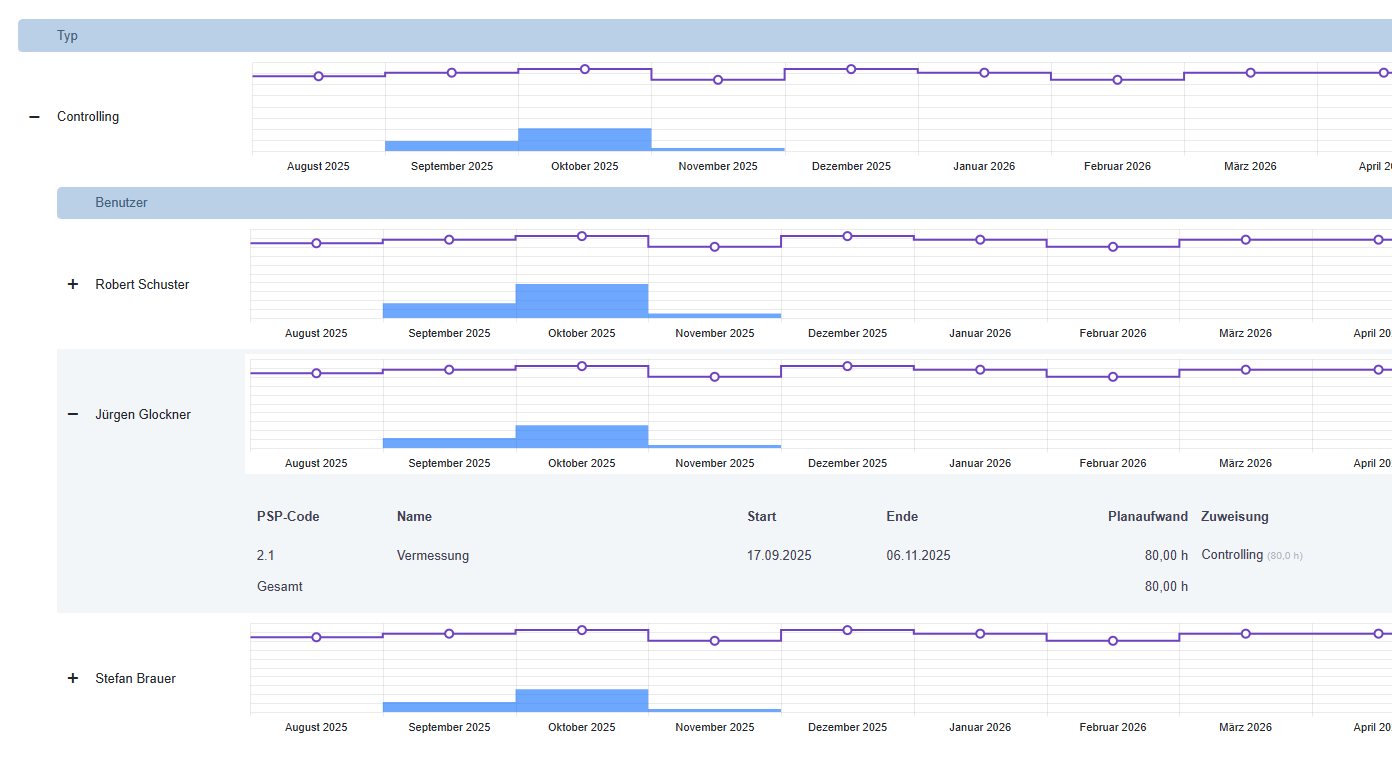This screenshot has width=1392, height=757.
Task: Expand Robert Schuster's details
Action: pos(72,285)
